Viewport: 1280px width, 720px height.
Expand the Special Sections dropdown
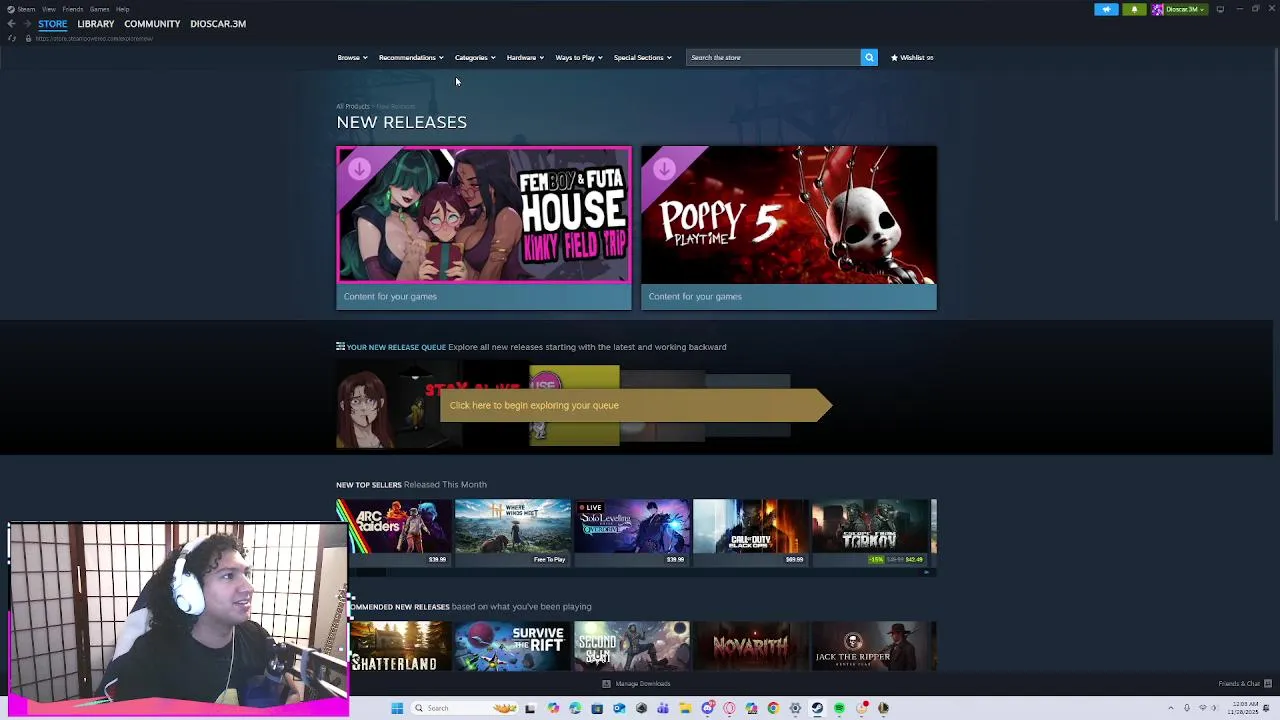(642, 57)
